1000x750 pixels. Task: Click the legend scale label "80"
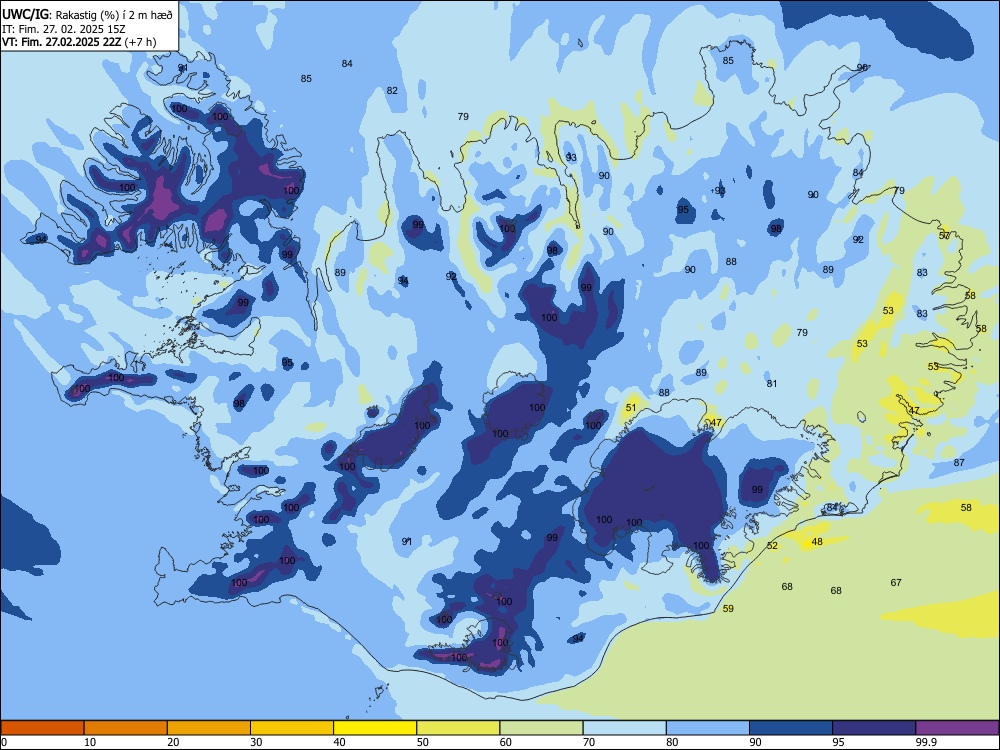[x=672, y=742]
